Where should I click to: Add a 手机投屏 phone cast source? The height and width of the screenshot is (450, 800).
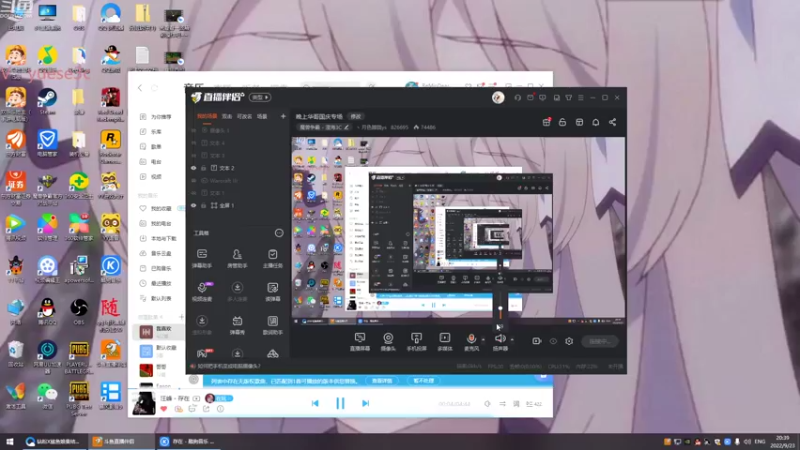click(416, 341)
